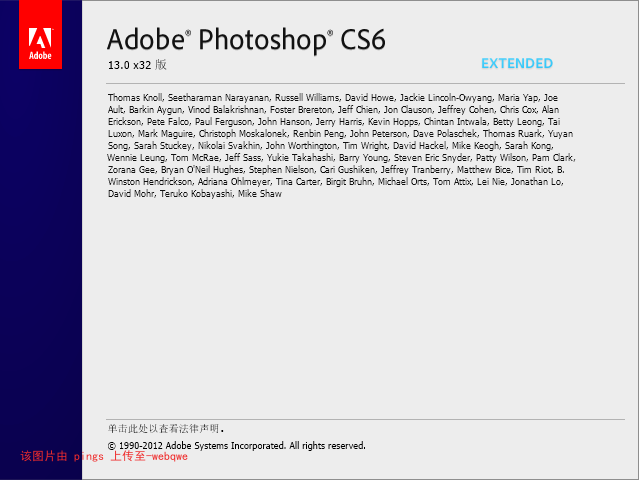
Task: Click the red Adobe logo
Action: click(x=40, y=34)
